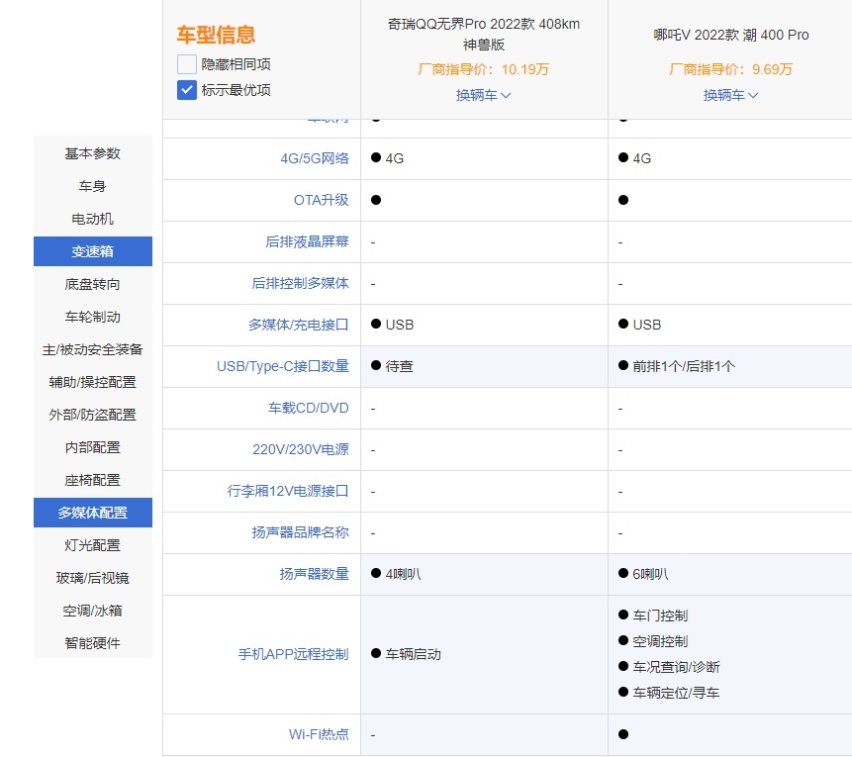This screenshot has height=757, width=852.
Task: Open the 4G/5G网络 parameter link
Action: click(315, 158)
